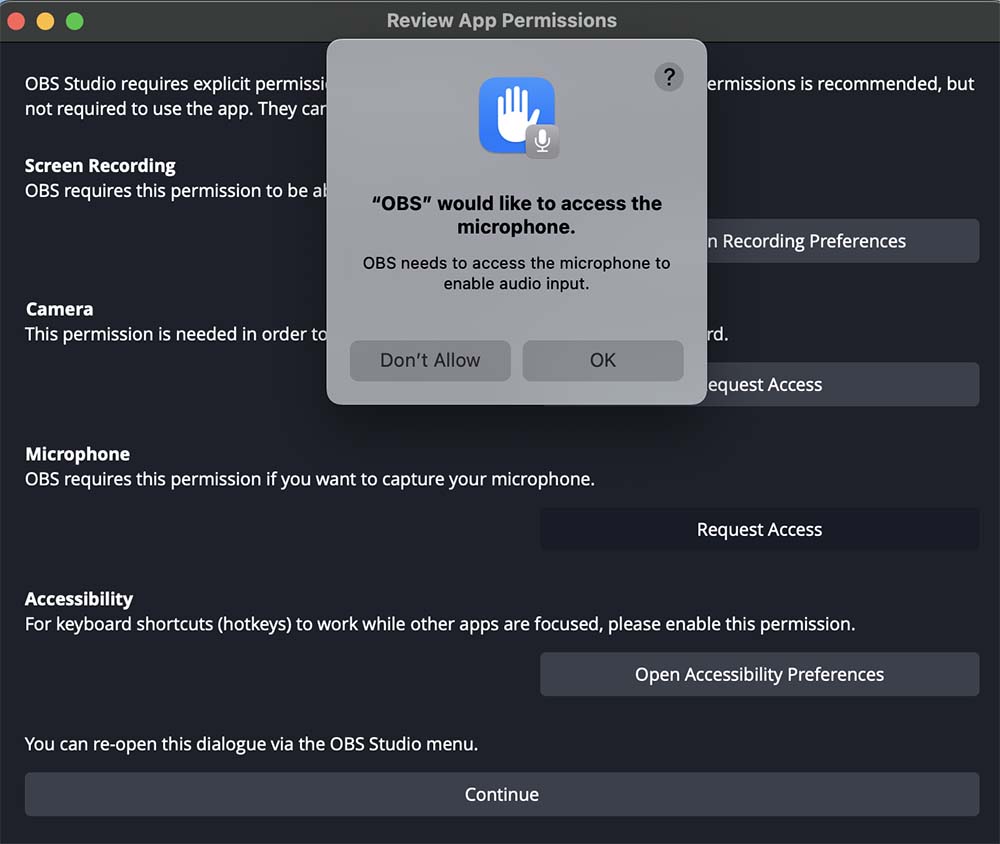Screen dimensions: 1000x844
Task: Confirm microphone access with OK
Action: click(603, 360)
